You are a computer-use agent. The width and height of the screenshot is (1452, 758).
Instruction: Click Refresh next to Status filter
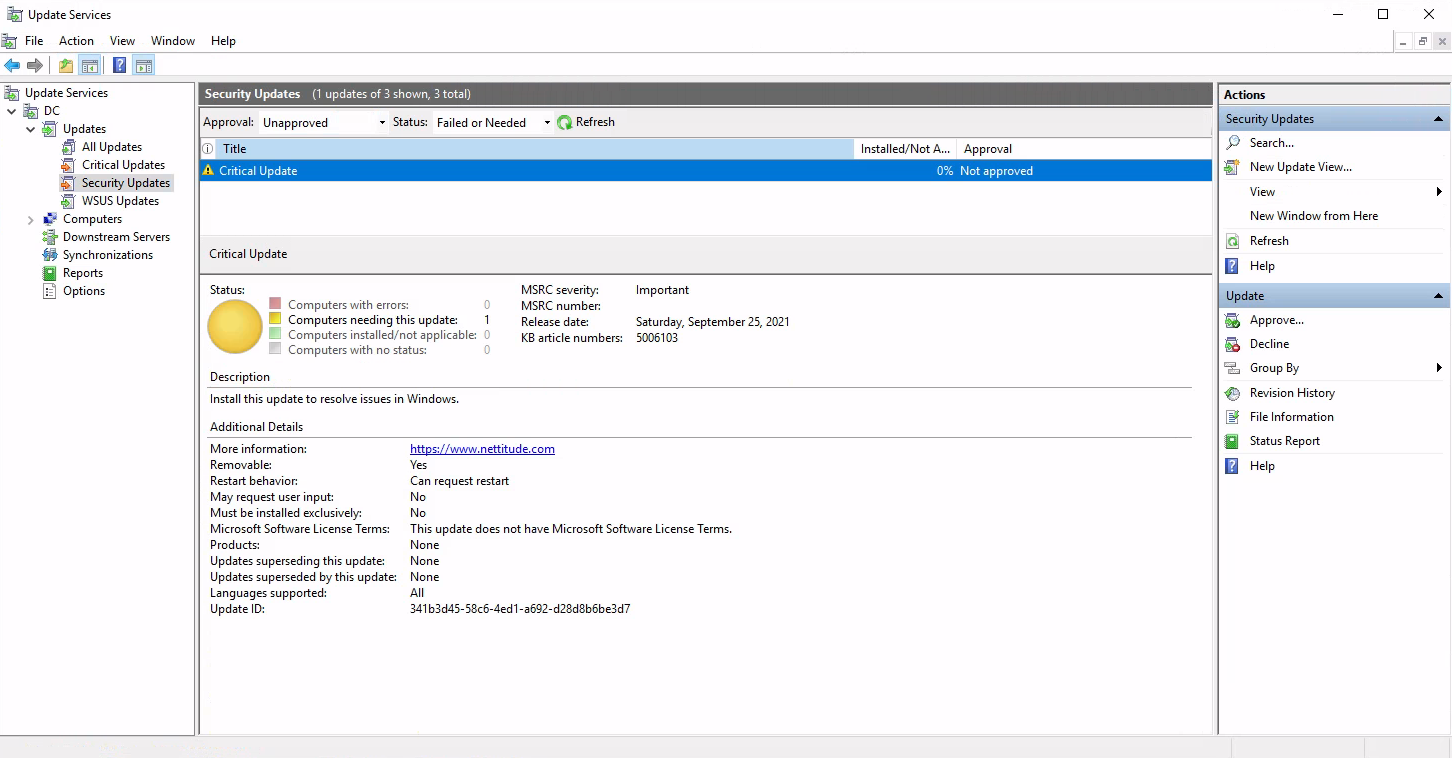586,122
